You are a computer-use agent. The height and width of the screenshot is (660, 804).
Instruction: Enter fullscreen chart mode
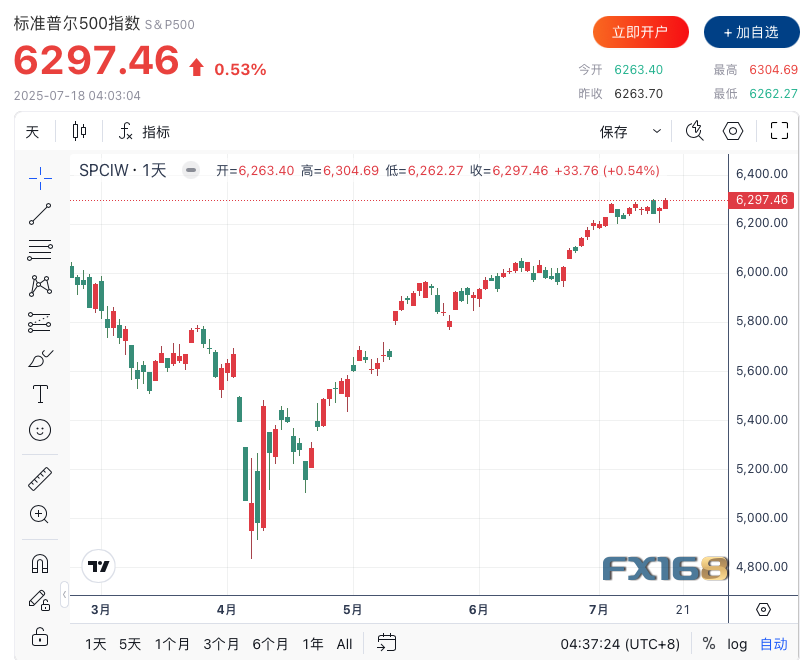point(780,131)
